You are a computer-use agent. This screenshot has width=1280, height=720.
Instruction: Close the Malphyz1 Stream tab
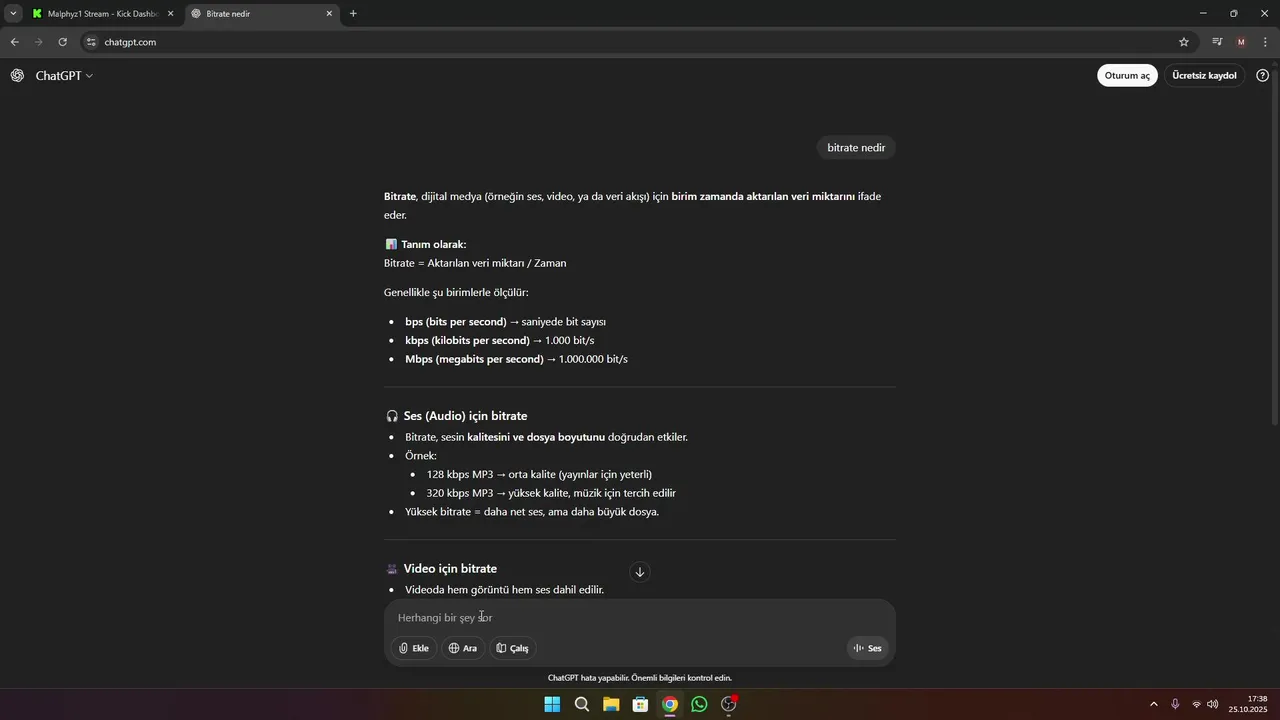[170, 14]
